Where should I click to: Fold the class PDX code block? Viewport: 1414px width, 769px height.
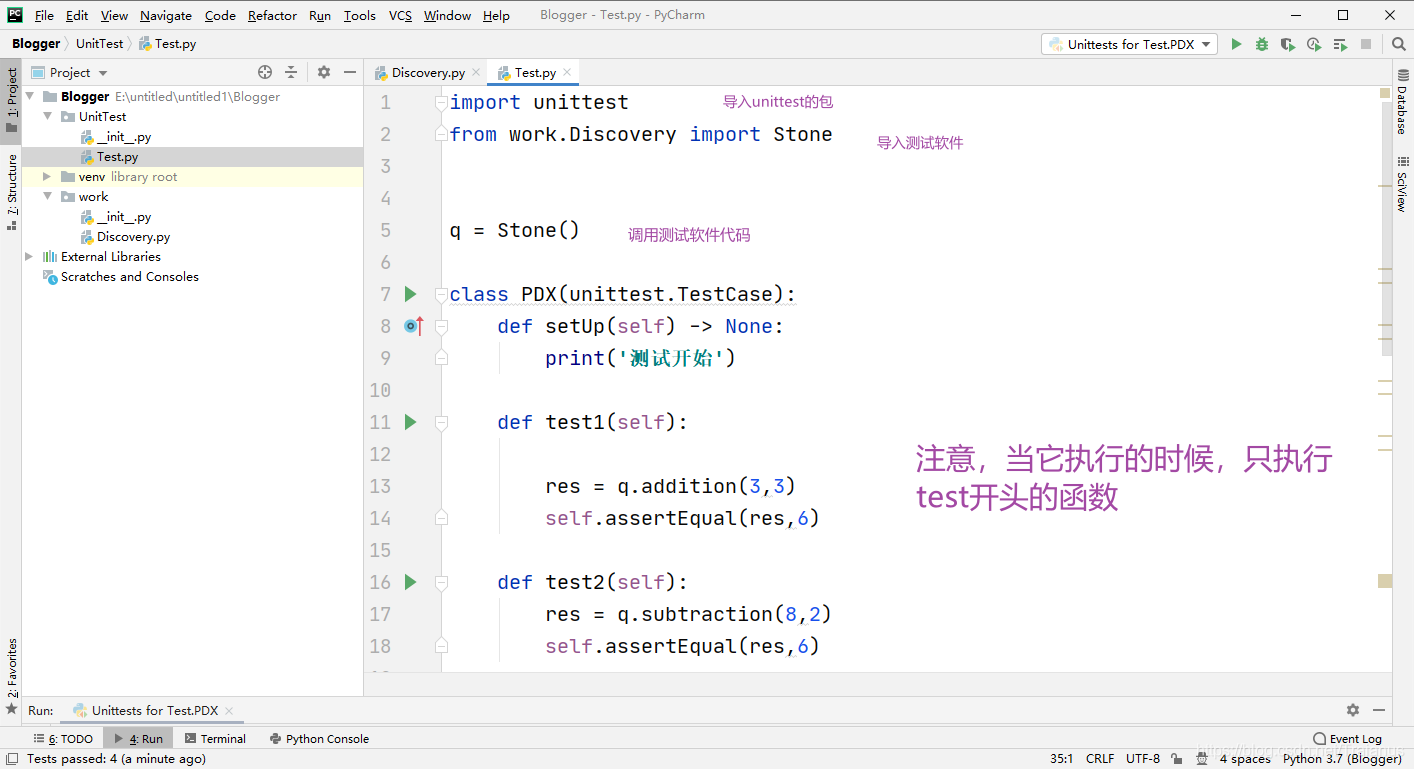(441, 294)
